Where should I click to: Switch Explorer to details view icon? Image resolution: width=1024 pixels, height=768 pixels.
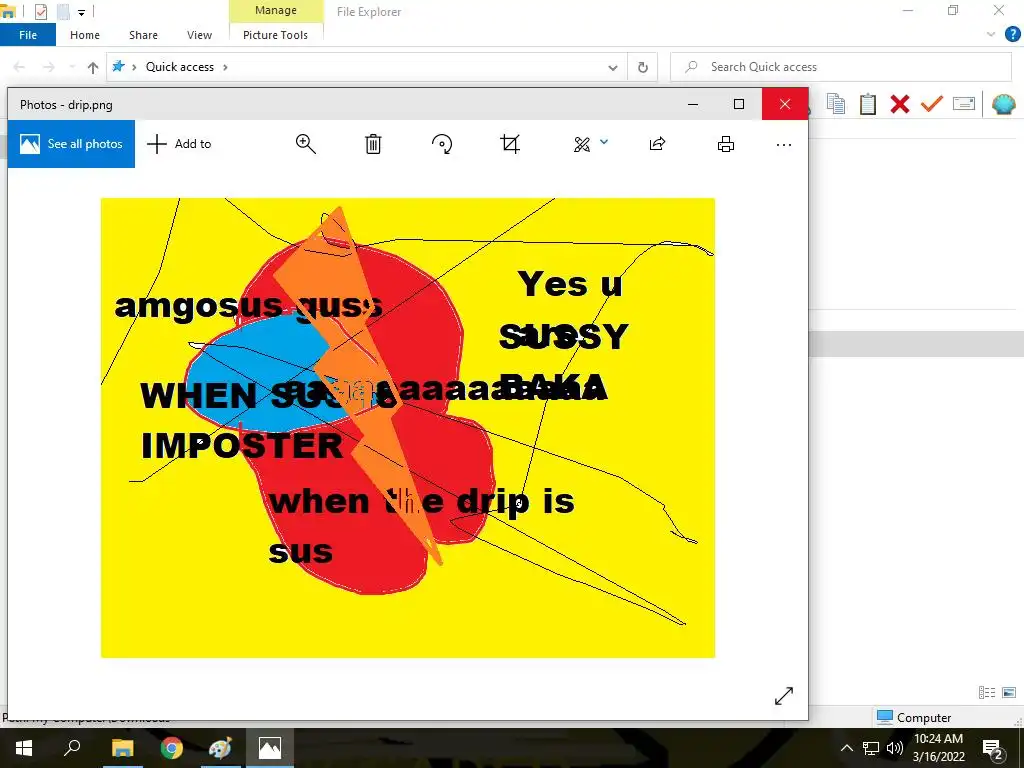[987, 692]
